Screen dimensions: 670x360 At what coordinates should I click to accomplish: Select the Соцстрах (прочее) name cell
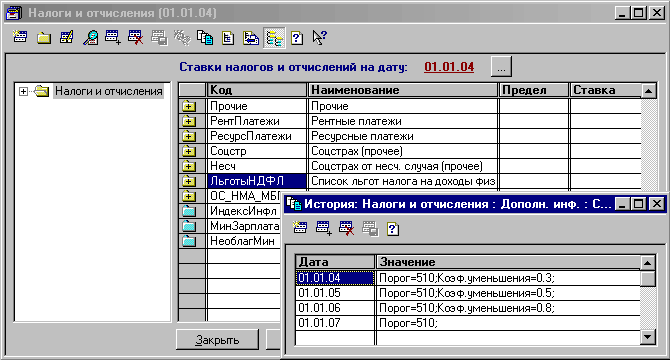tap(403, 151)
